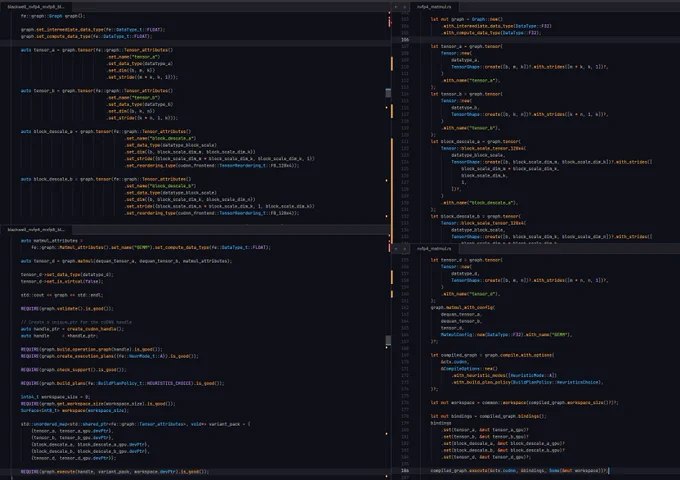Click the 'auto matmul_attributes =' line
Image resolution: width=680 pixels, height=480 pixels.
pos(52,241)
